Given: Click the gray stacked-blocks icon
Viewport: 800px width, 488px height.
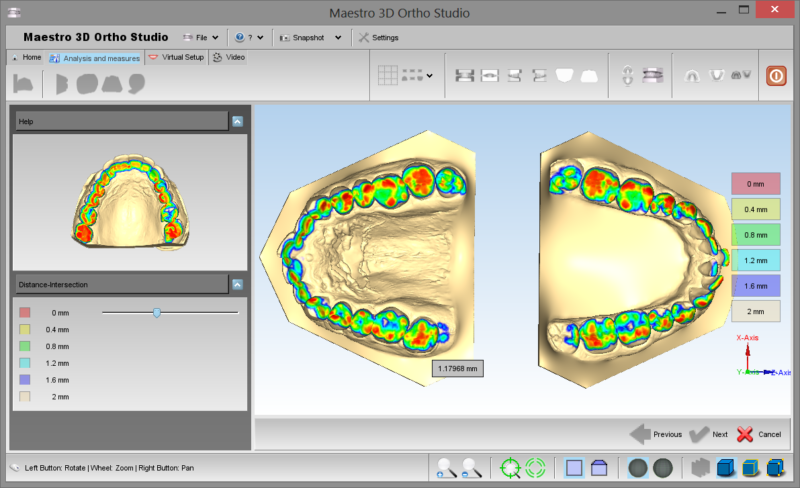Looking at the screenshot, I should coord(701,468).
